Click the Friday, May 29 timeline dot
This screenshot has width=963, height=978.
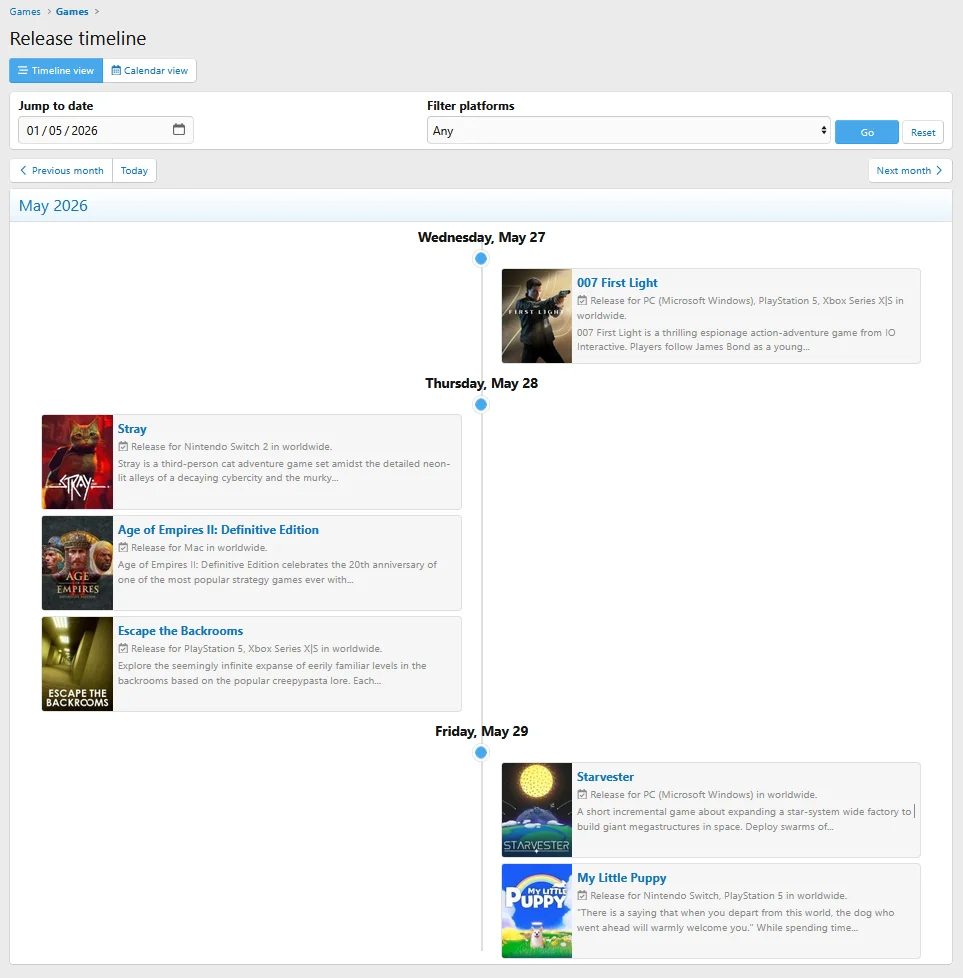[x=481, y=752]
